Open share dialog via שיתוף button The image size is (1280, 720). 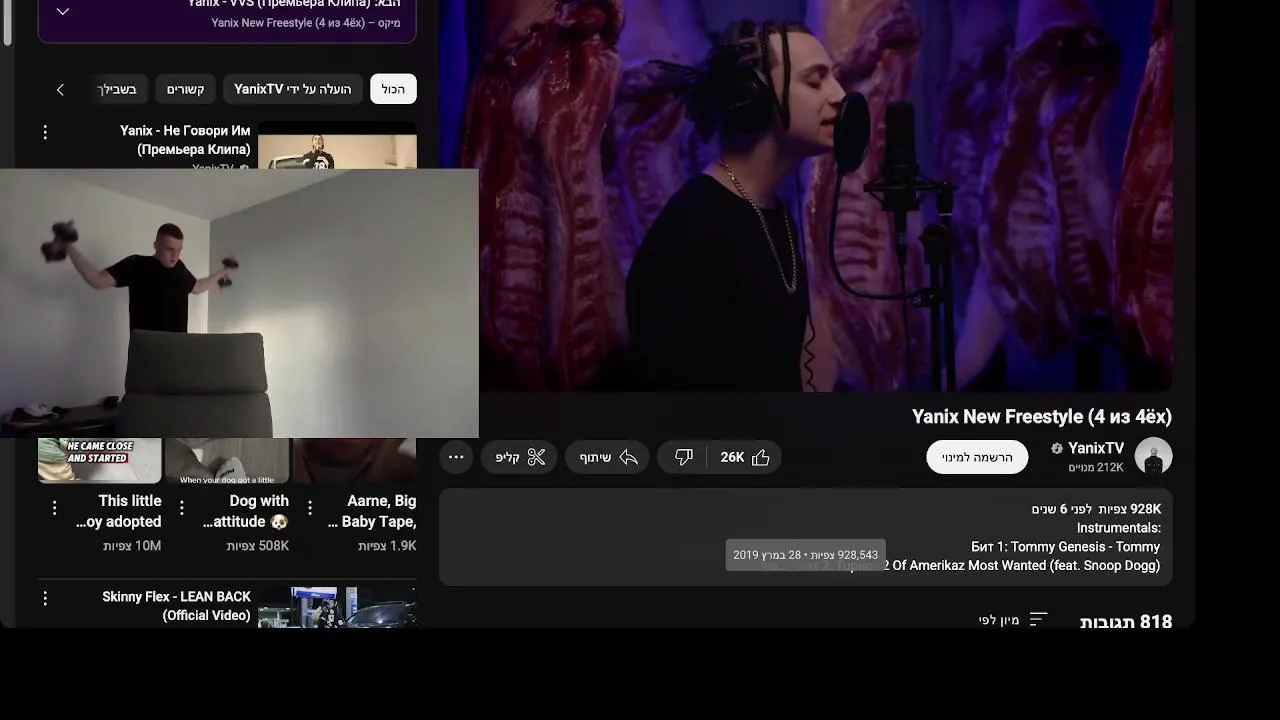click(608, 457)
